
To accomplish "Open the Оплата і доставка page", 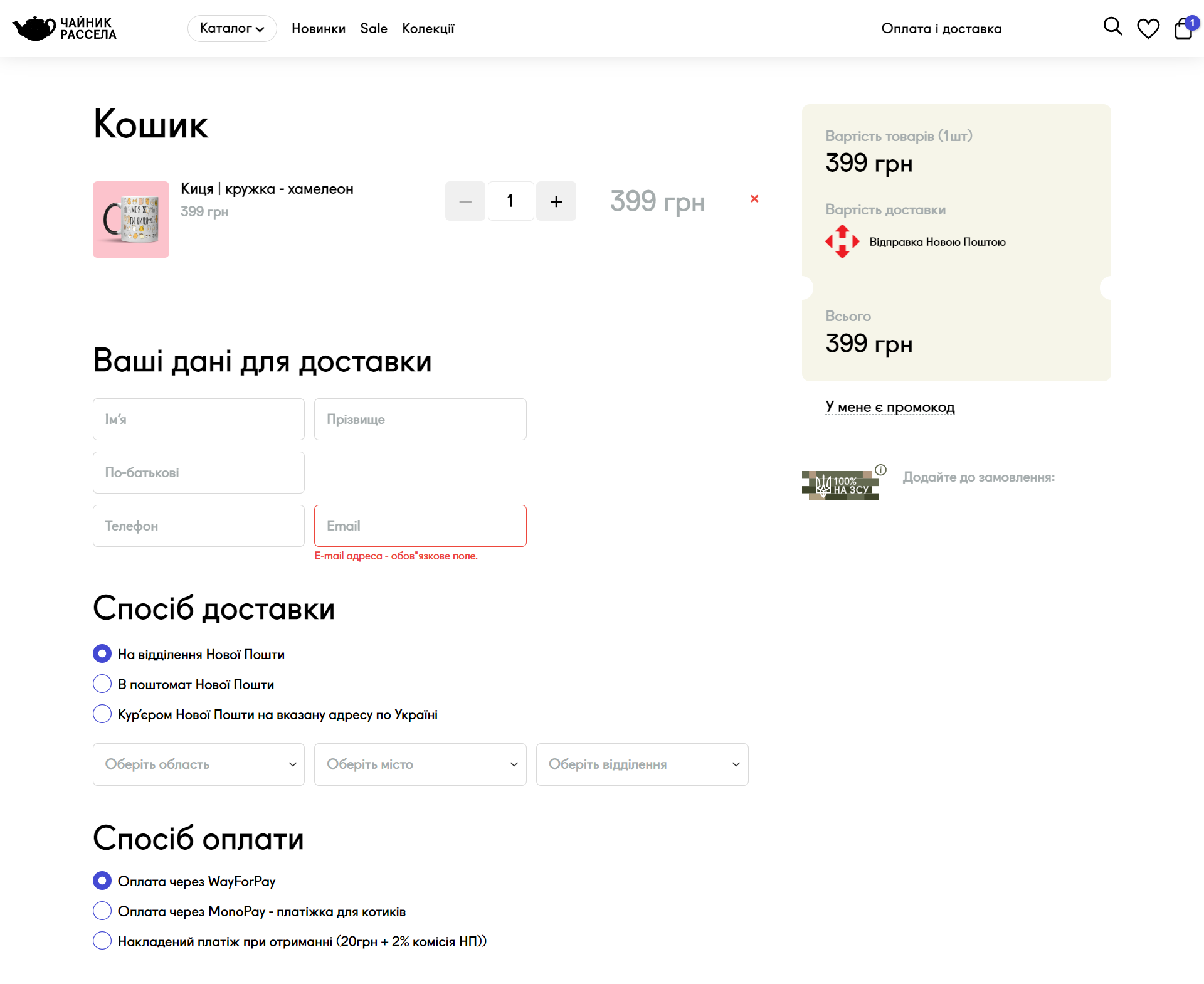I will pyautogui.click(x=941, y=29).
